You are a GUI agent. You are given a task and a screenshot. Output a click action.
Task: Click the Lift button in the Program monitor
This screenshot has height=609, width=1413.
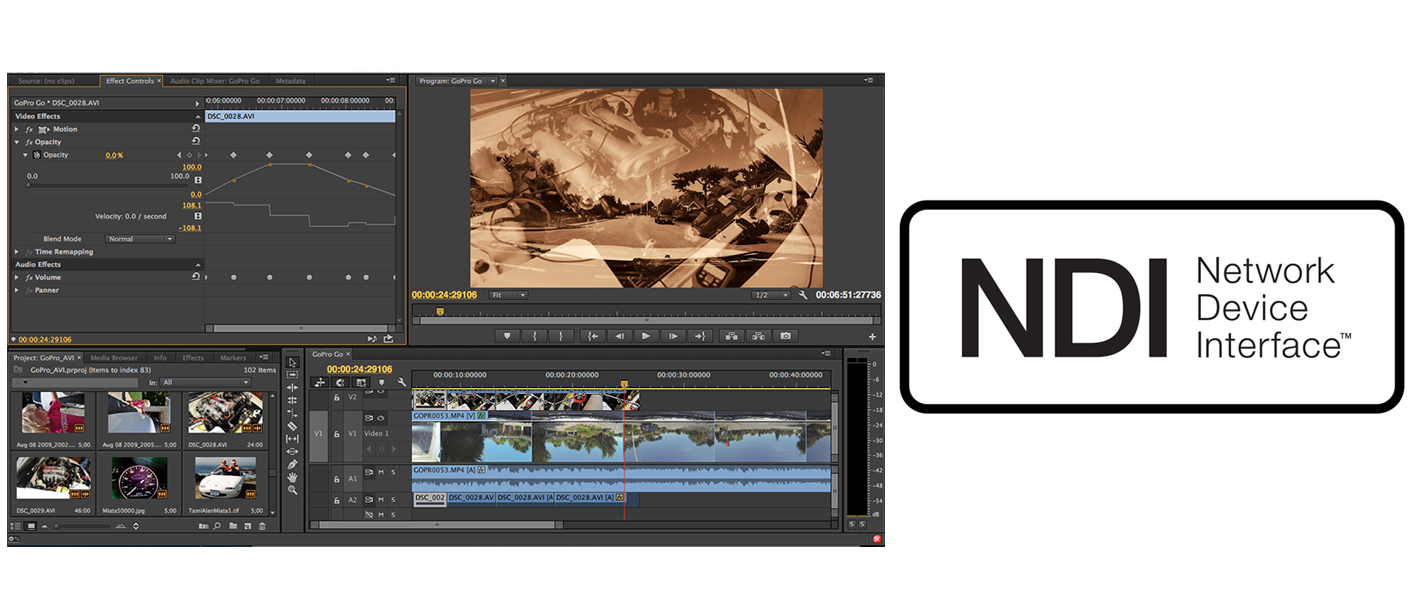732,336
